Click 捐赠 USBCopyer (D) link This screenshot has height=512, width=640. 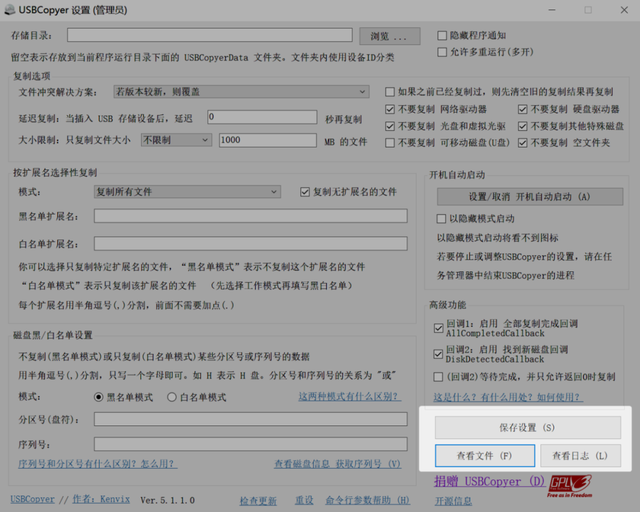tap(489, 482)
